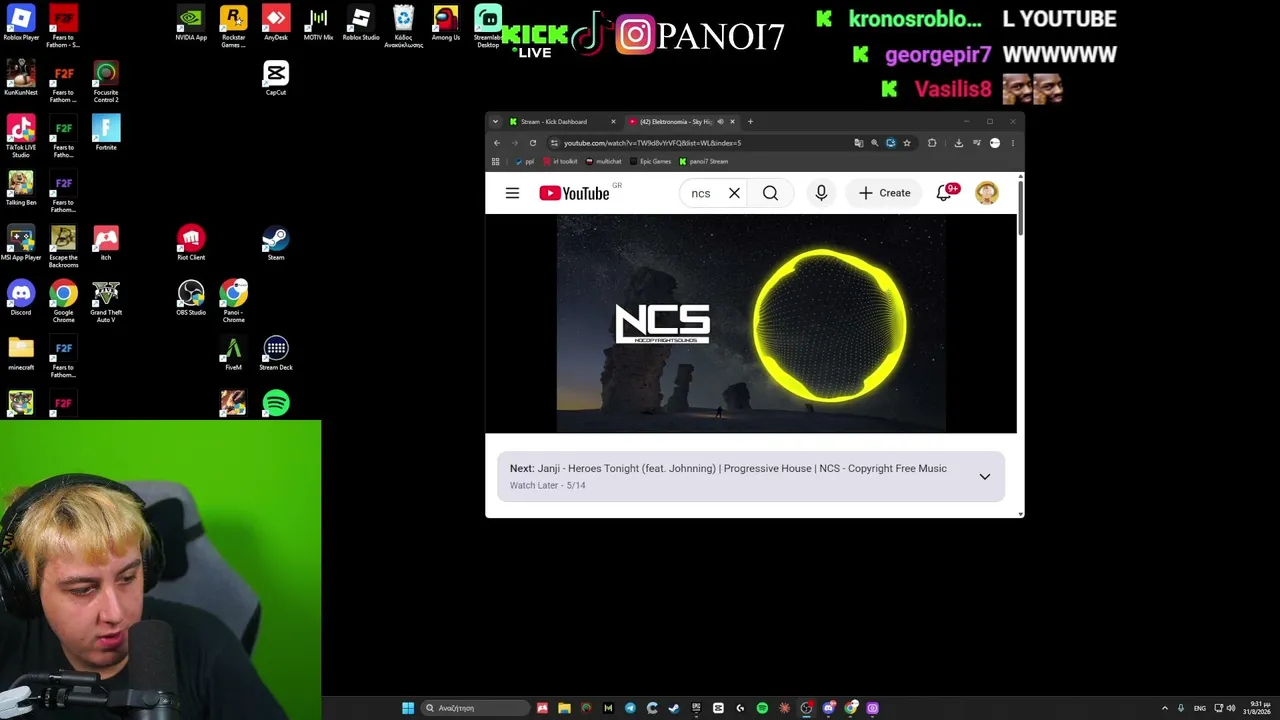
Task: Launch Fortnite from the desktop
Action: point(106,134)
